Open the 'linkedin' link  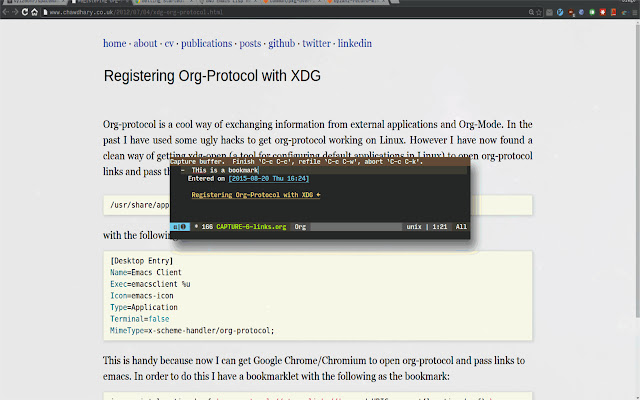click(x=355, y=44)
